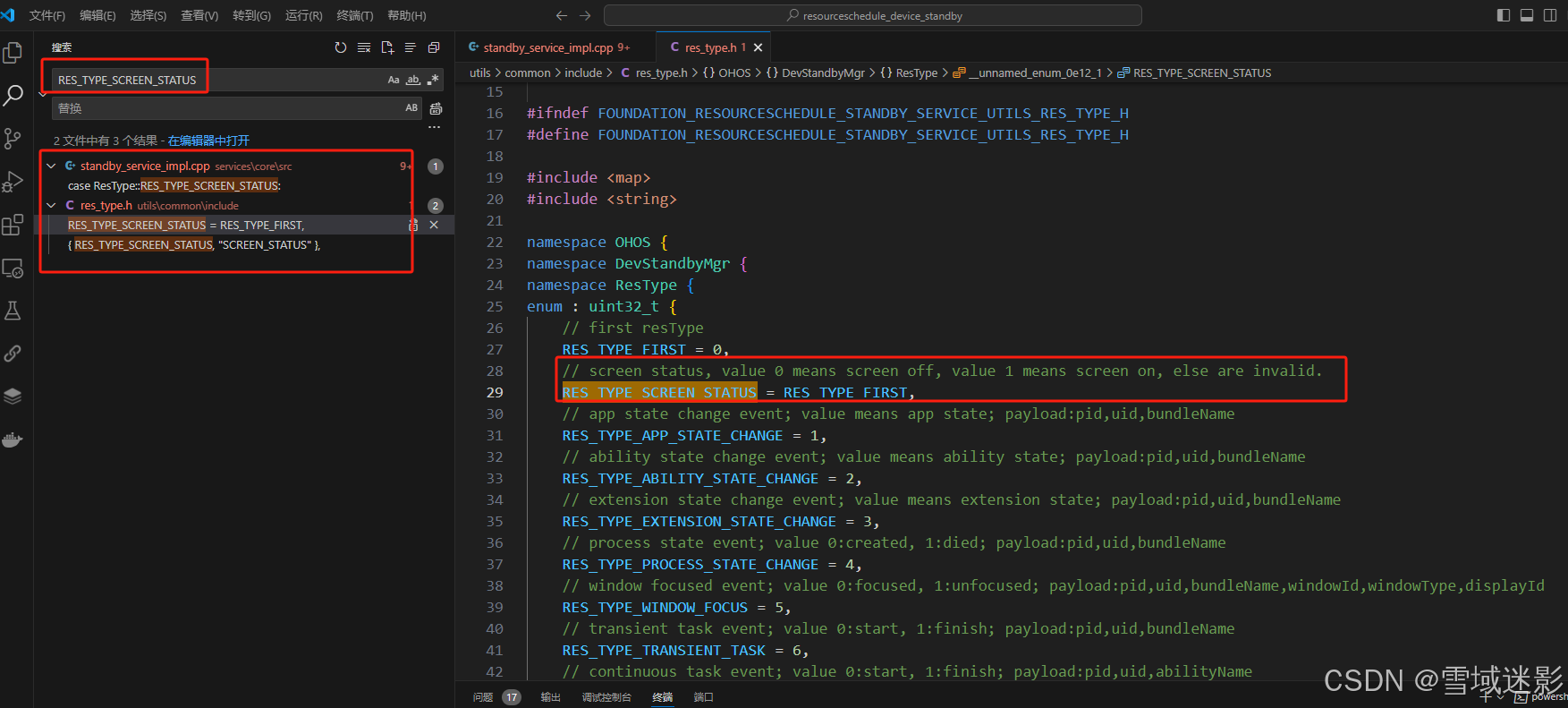Open the 文件(F) menu
The image size is (1568, 708).
pos(47,15)
